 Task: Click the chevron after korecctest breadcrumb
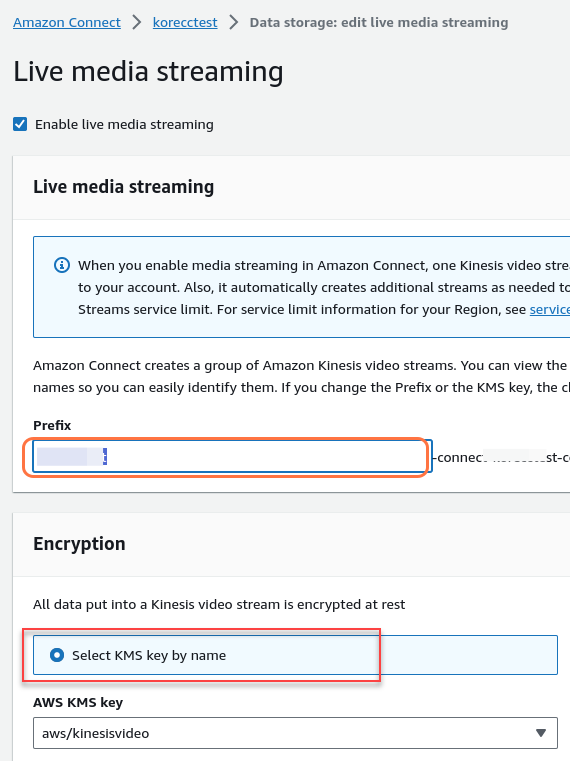(x=234, y=22)
